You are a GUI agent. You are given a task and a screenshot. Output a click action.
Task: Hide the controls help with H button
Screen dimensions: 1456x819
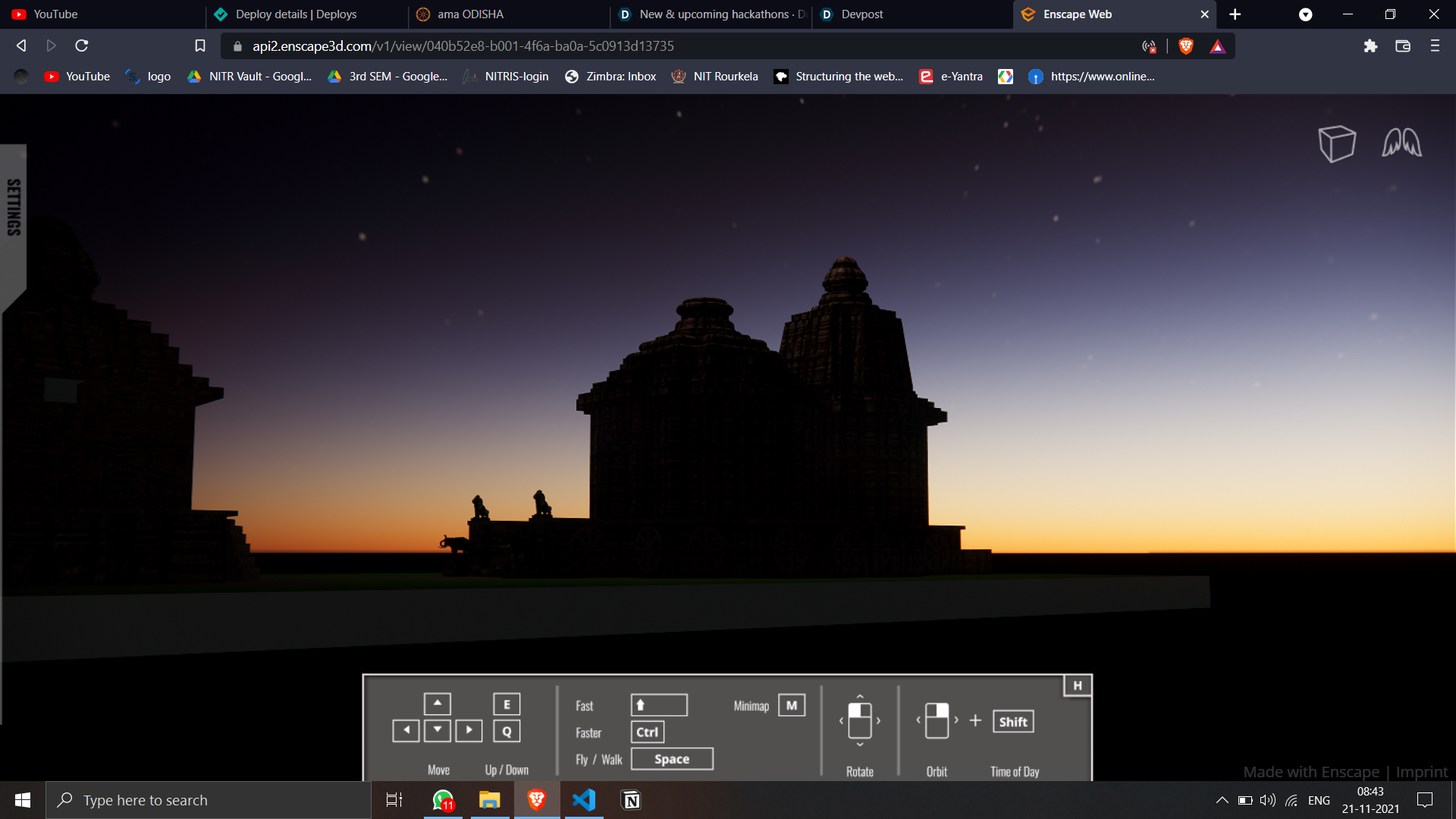click(x=1077, y=686)
